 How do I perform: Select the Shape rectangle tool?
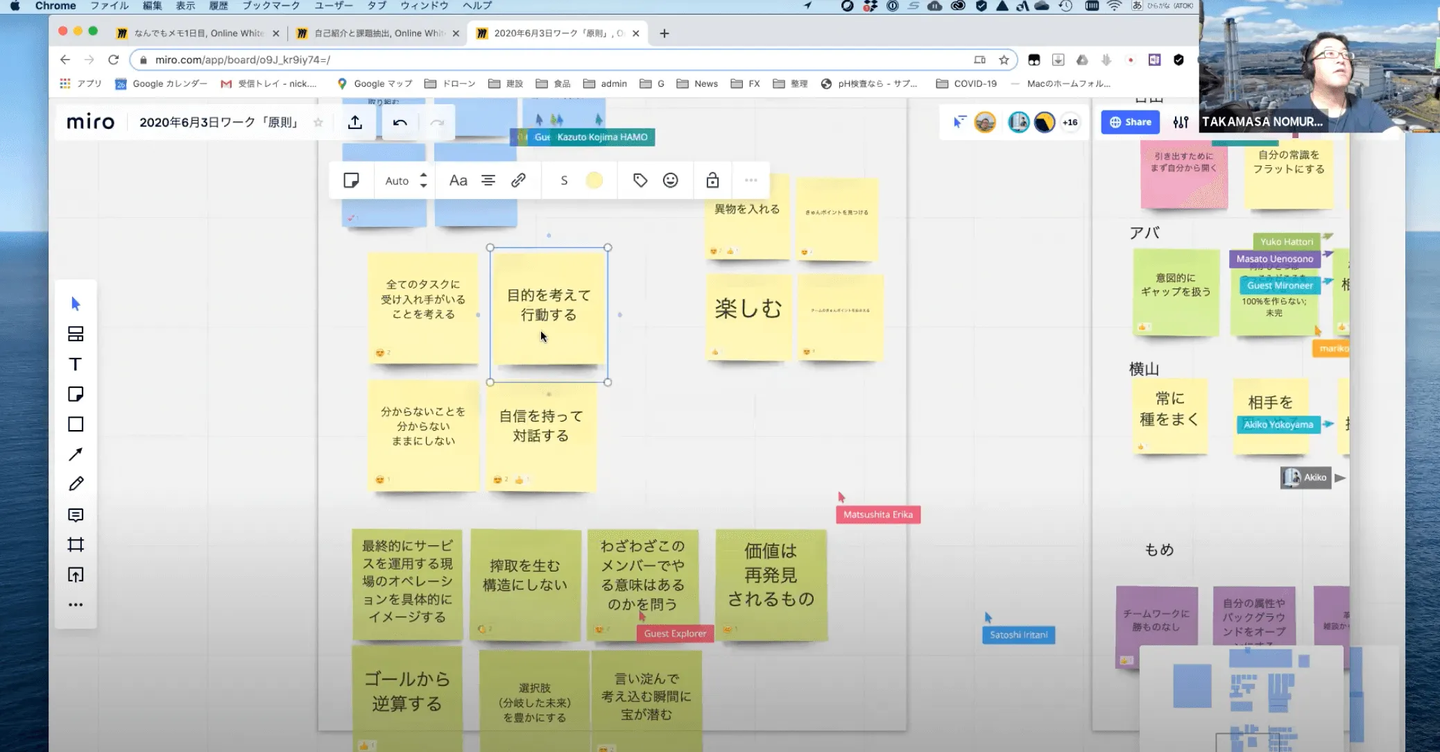75,424
